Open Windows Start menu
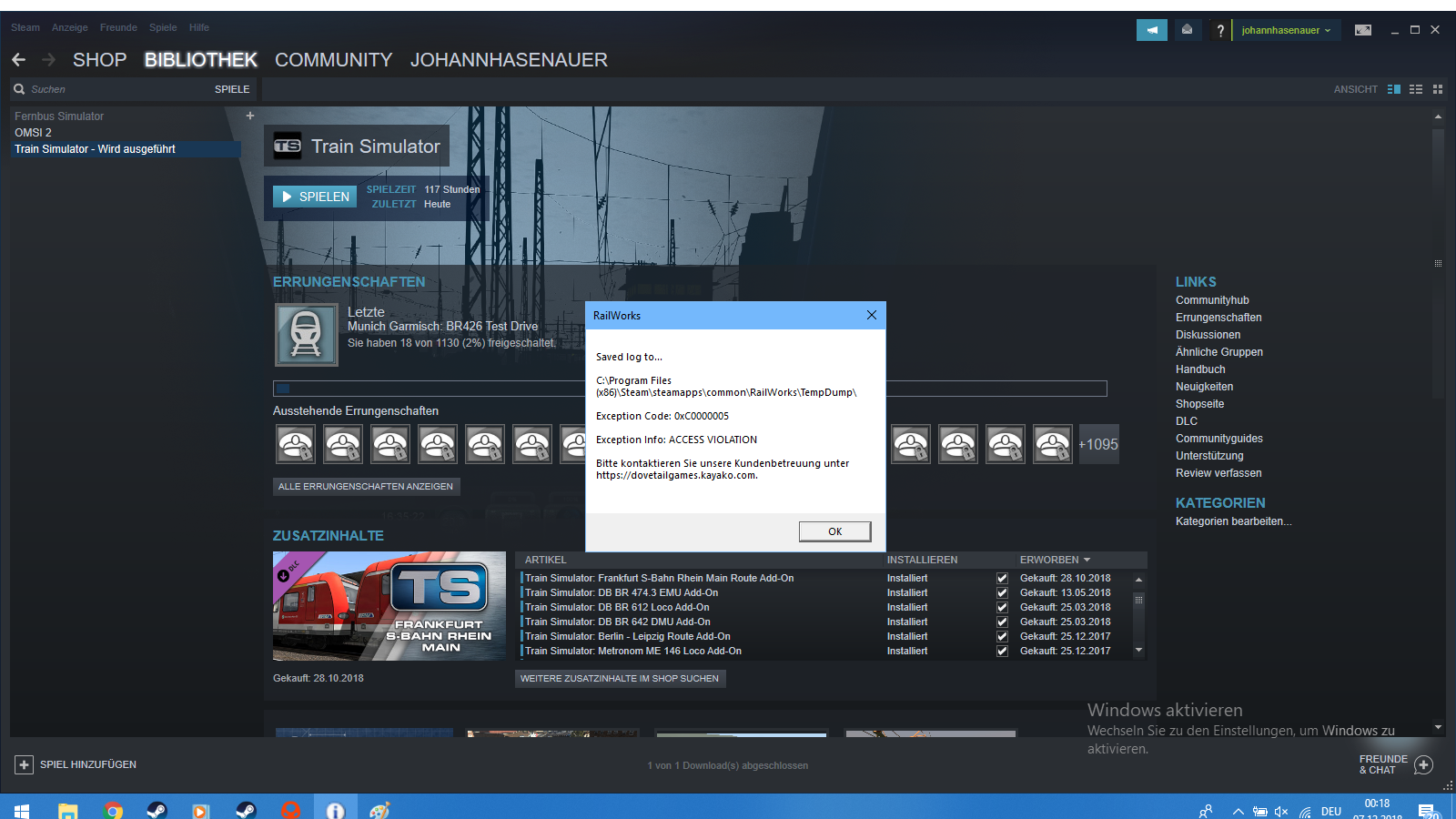This screenshot has height=819, width=1456. point(22,810)
